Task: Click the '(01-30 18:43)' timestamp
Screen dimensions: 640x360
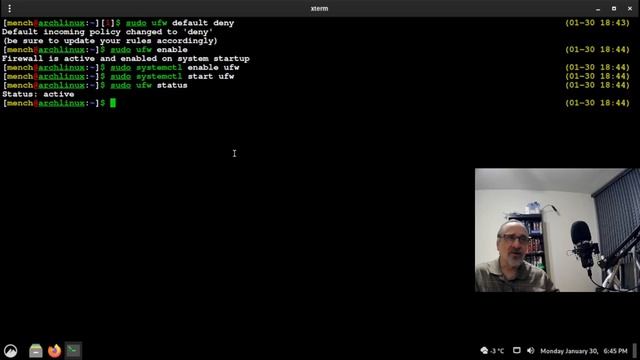Action: click(597, 23)
